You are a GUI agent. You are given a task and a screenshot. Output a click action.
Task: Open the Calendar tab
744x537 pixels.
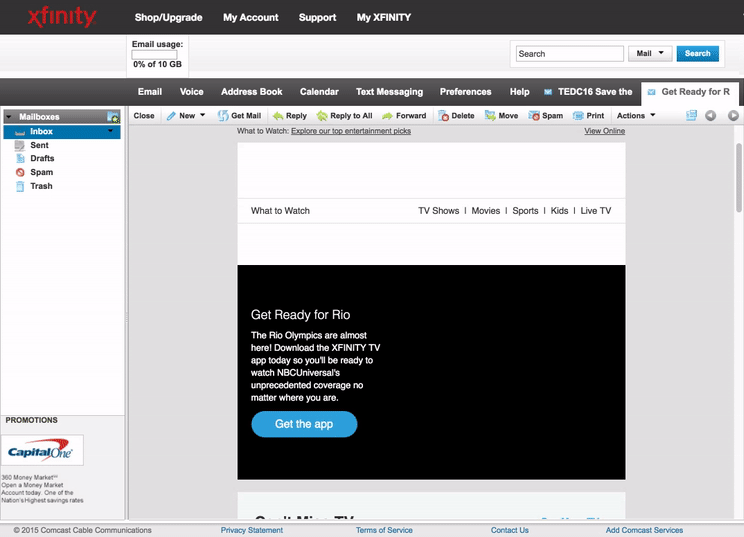pos(319,92)
